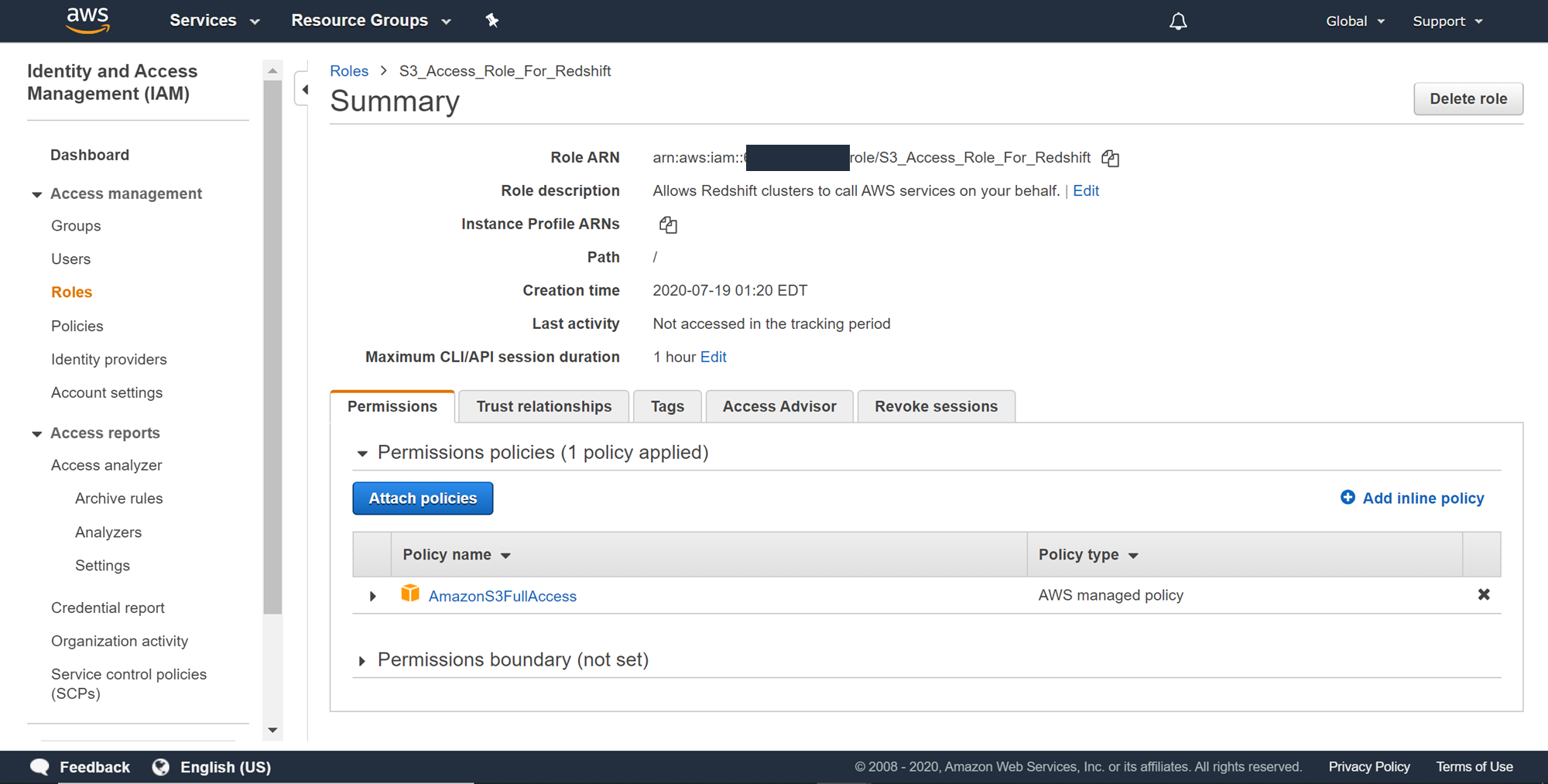
Task: Click the sidebar vertical scrollbar thumb
Action: (272, 347)
